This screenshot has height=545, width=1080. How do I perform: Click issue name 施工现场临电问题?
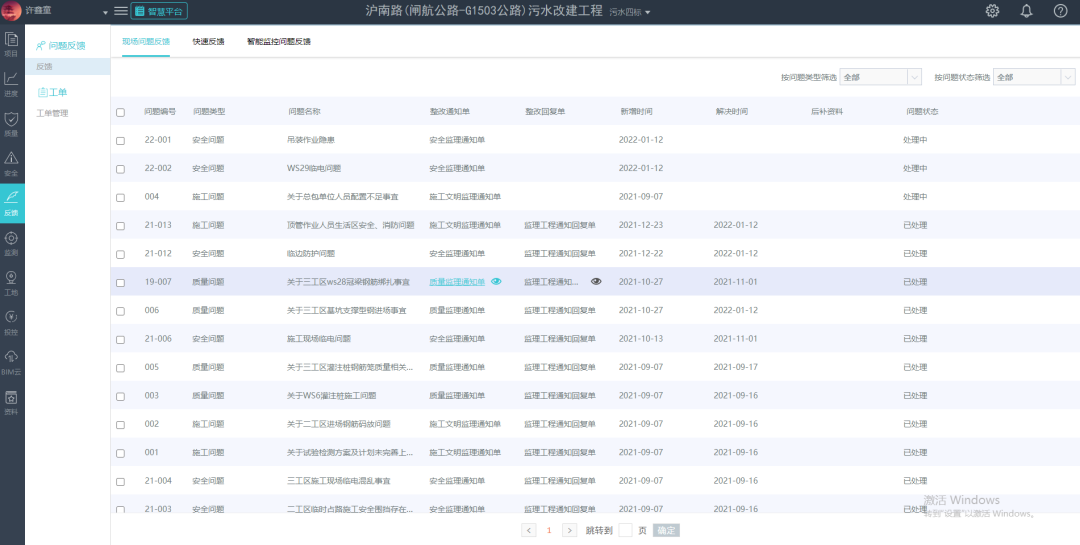pyautogui.click(x=319, y=339)
